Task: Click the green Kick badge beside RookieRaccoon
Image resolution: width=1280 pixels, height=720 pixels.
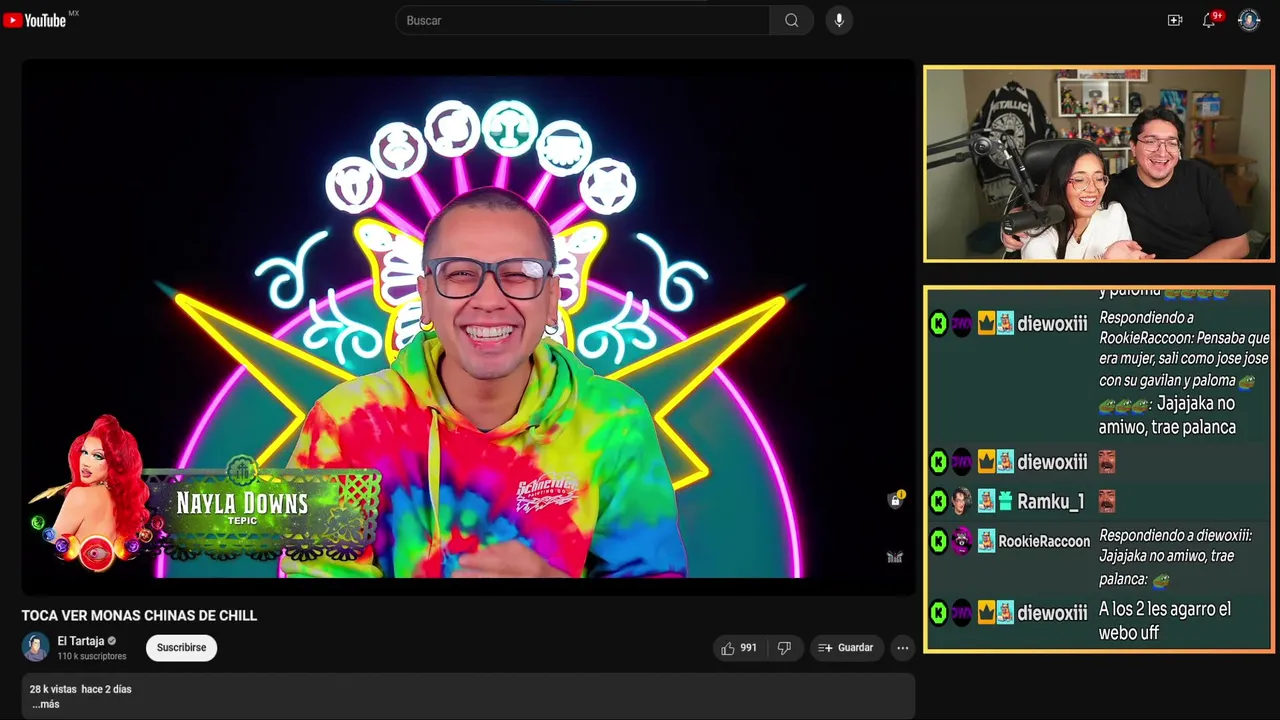Action: click(x=938, y=541)
